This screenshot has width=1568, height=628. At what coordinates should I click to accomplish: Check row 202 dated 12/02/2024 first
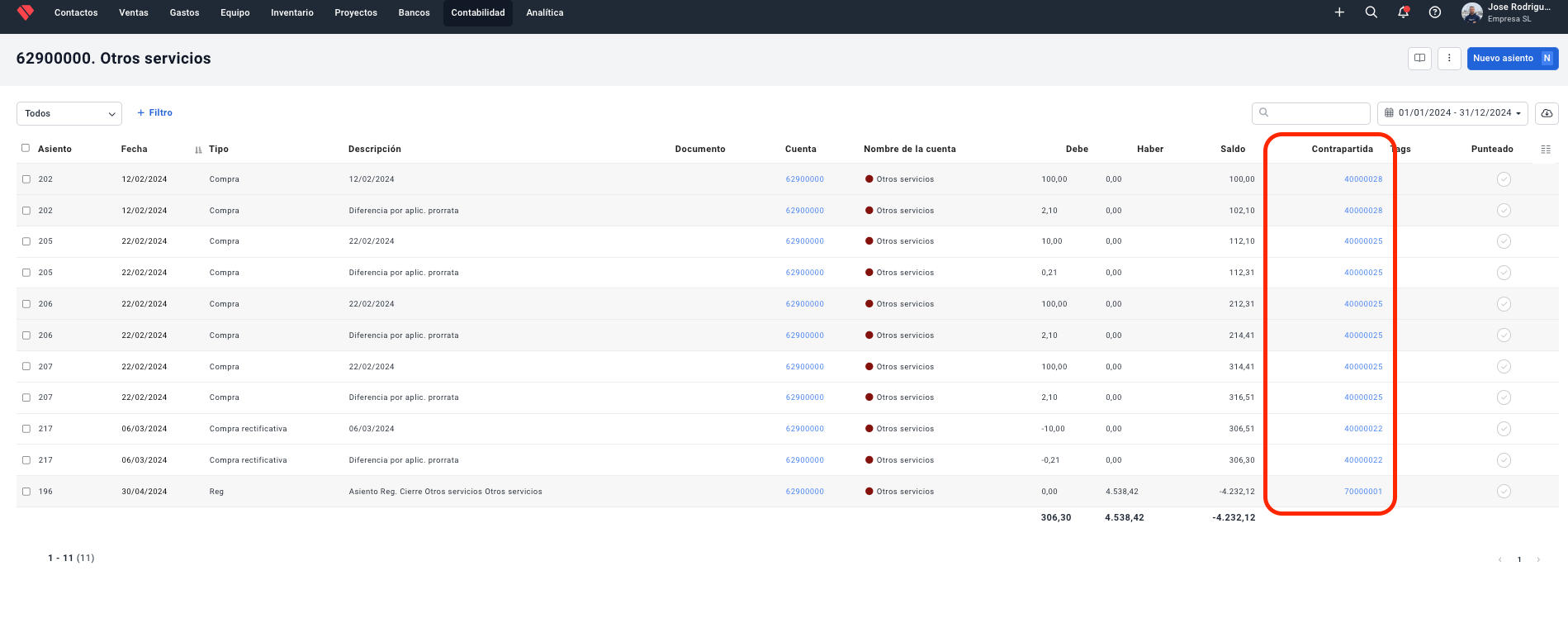point(26,179)
